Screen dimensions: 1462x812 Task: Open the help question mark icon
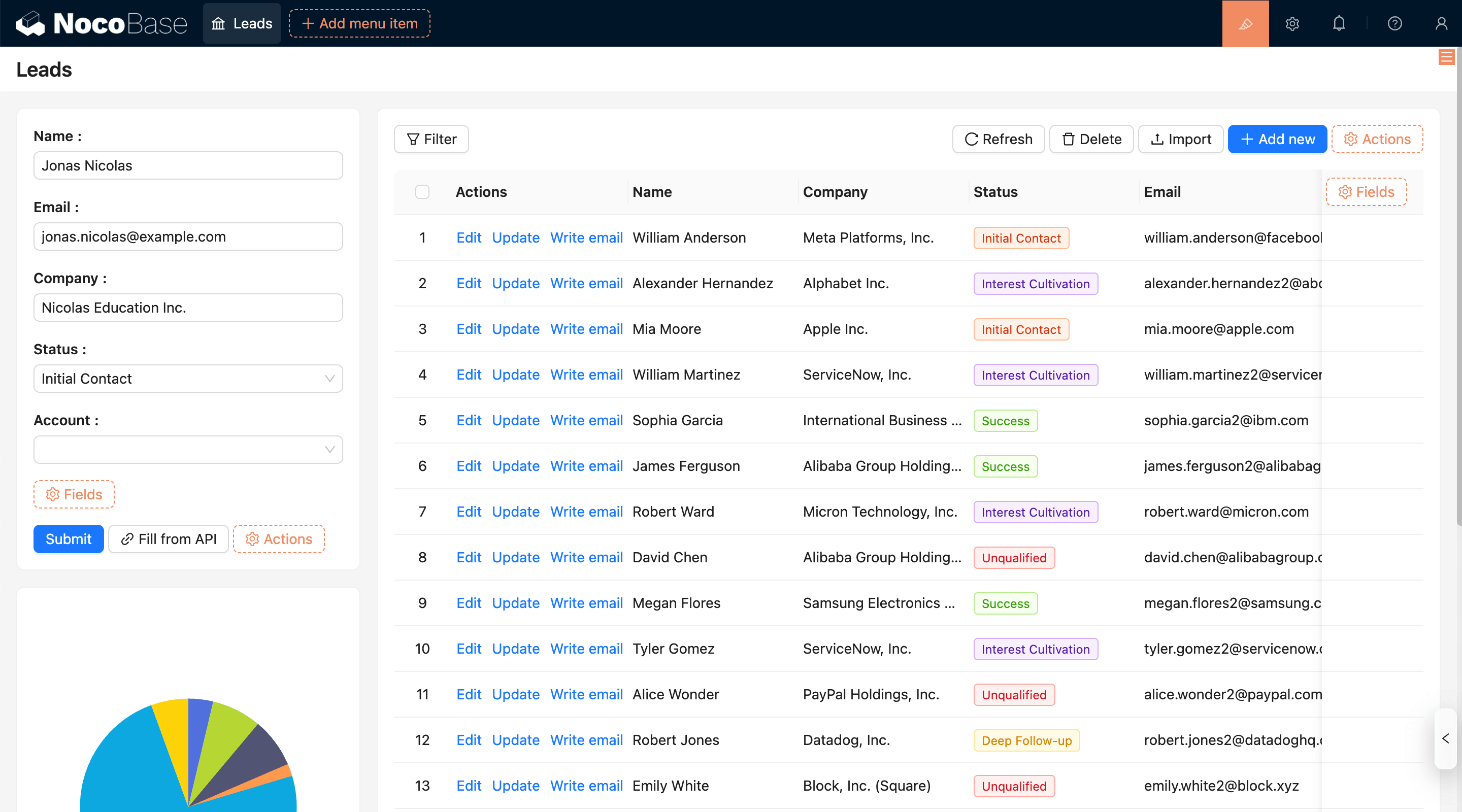pyautogui.click(x=1394, y=23)
